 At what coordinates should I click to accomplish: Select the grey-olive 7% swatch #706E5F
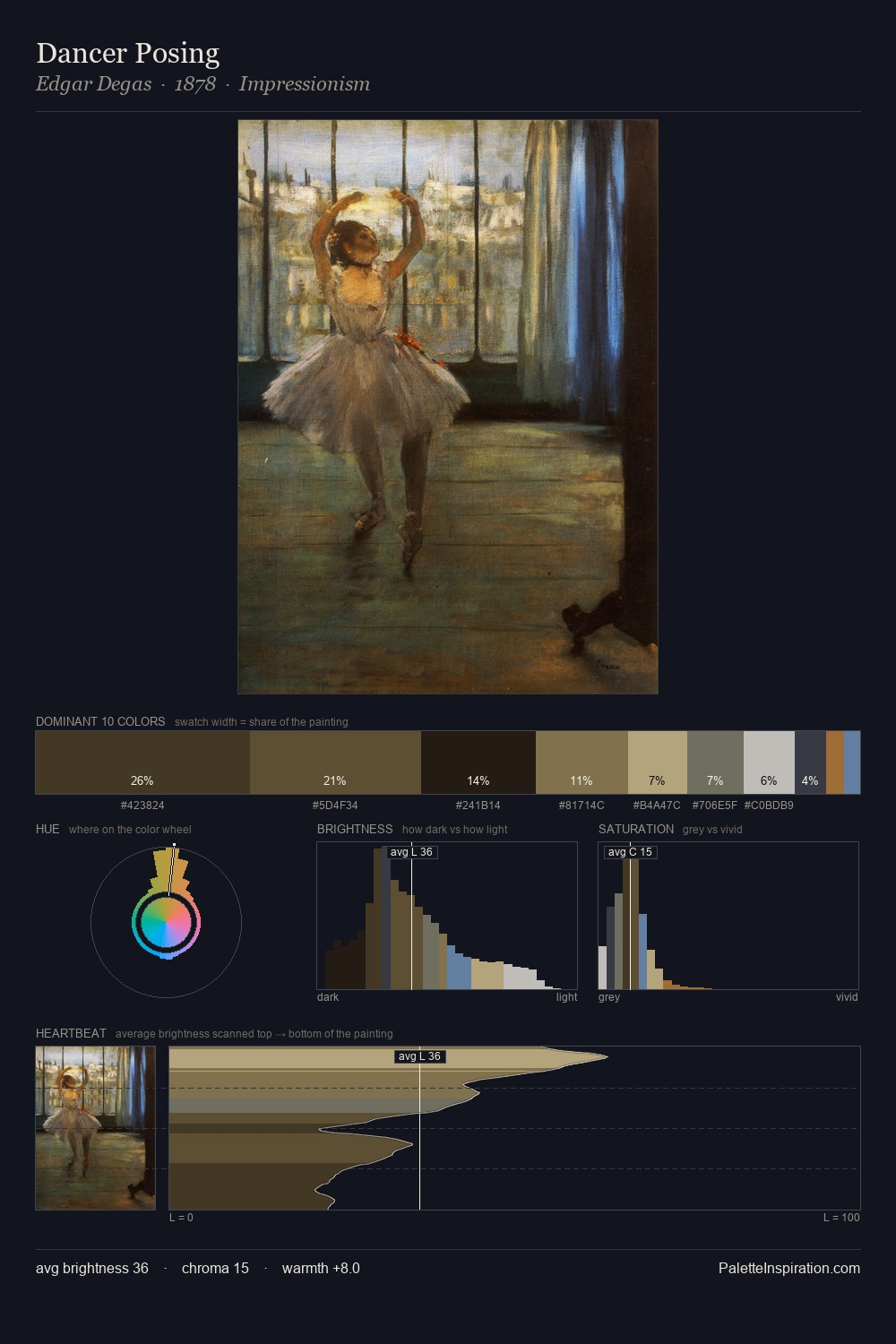coord(715,762)
